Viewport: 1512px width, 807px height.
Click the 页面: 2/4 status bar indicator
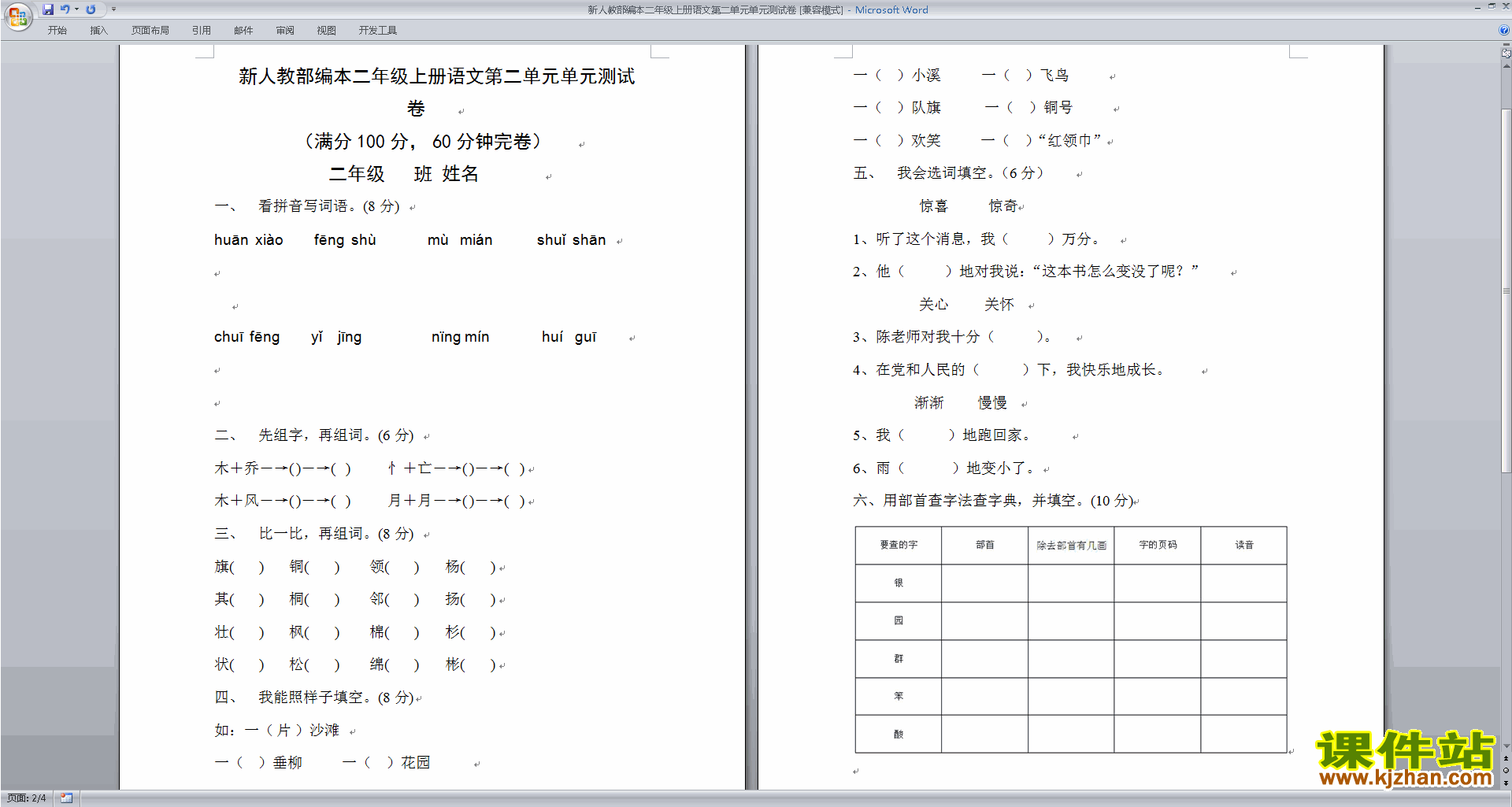pyautogui.click(x=27, y=798)
